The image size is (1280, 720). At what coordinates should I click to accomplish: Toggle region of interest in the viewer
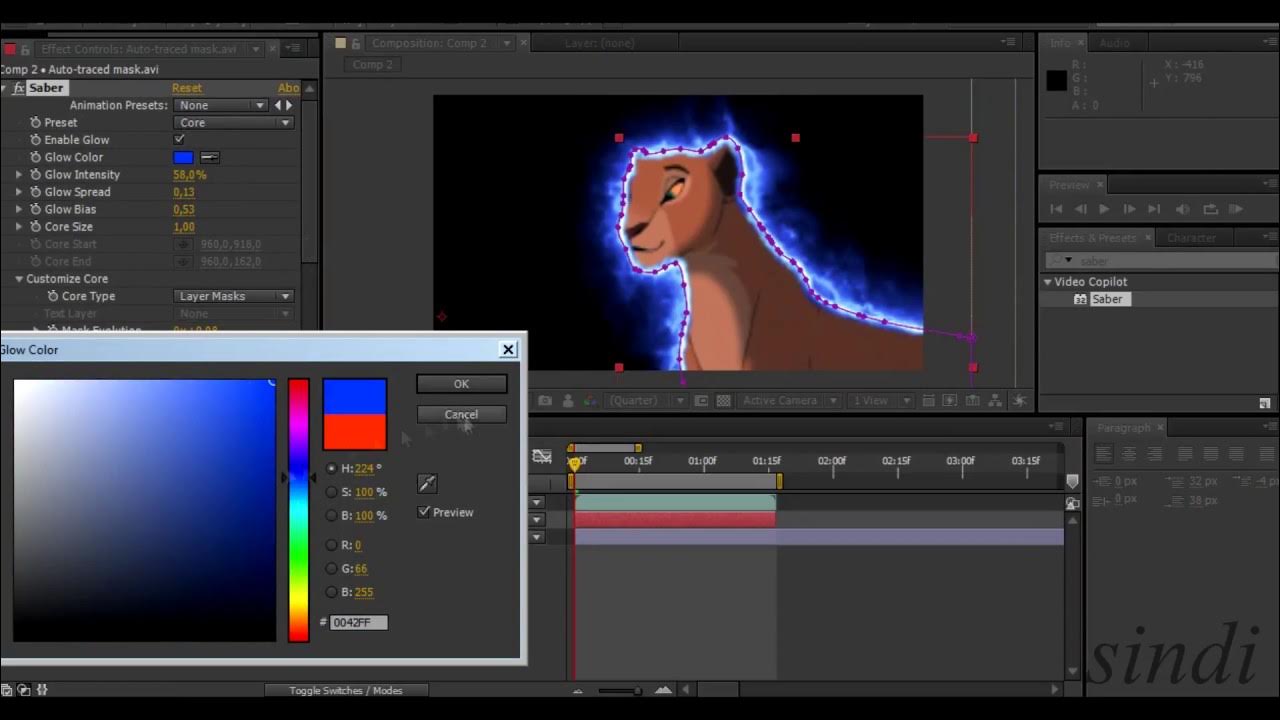(701, 400)
